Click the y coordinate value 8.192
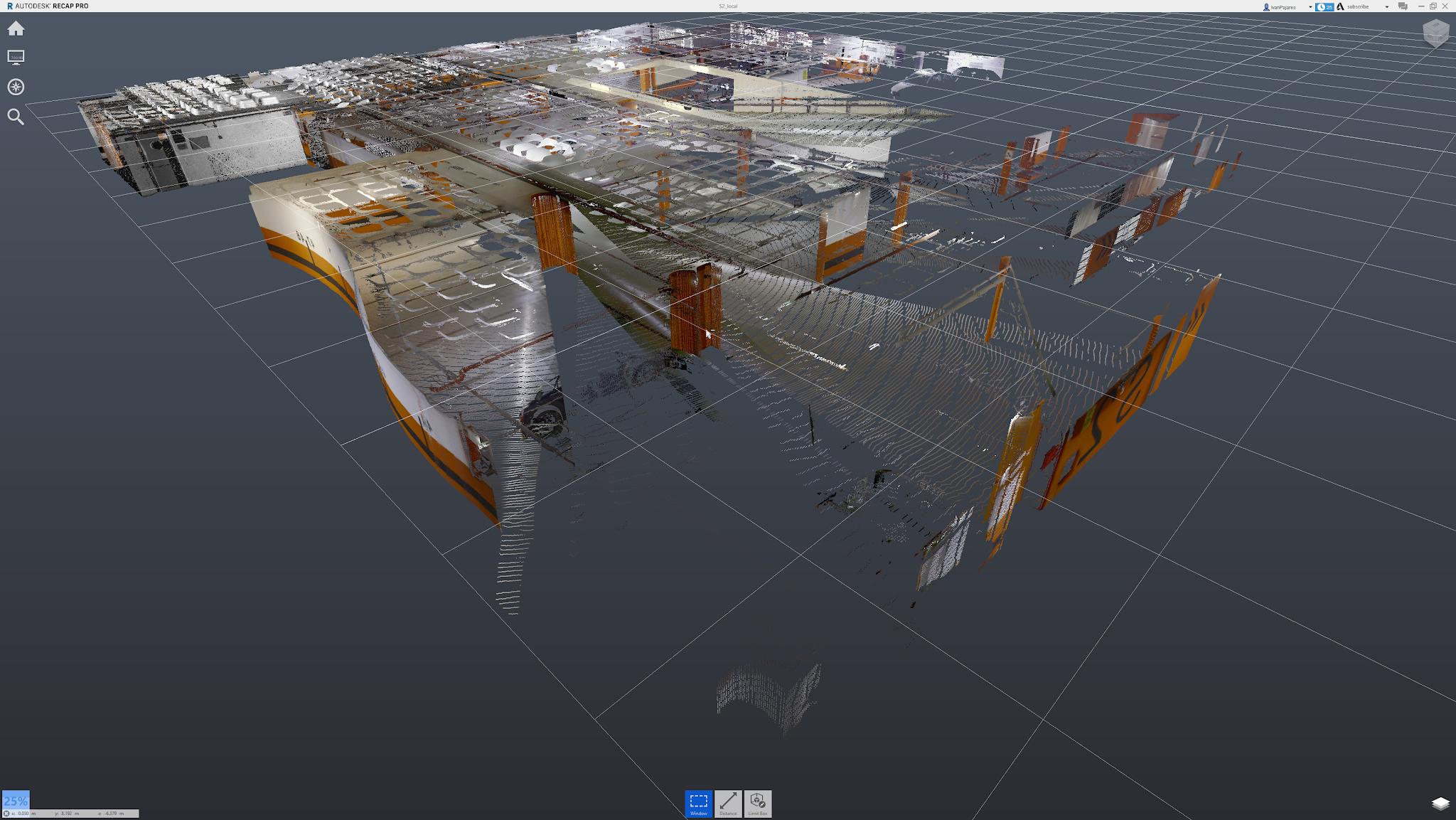1456x820 pixels. tap(67, 814)
